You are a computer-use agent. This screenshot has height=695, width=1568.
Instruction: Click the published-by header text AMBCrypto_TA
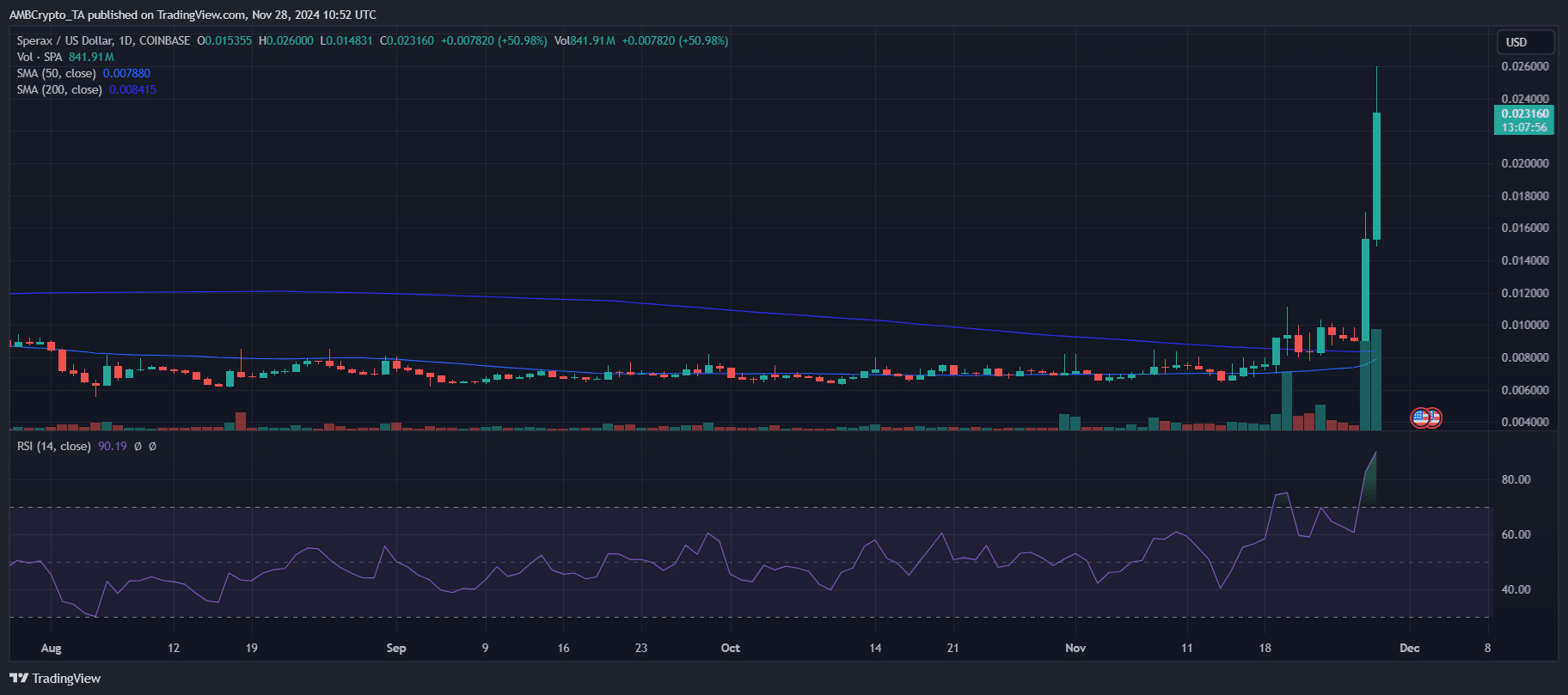46,15
